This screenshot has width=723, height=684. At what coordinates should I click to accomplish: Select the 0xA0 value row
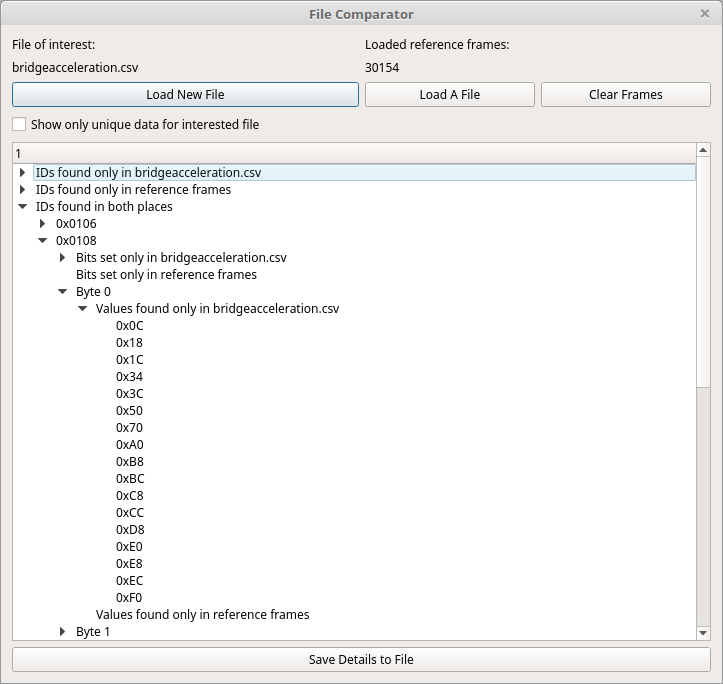129,445
